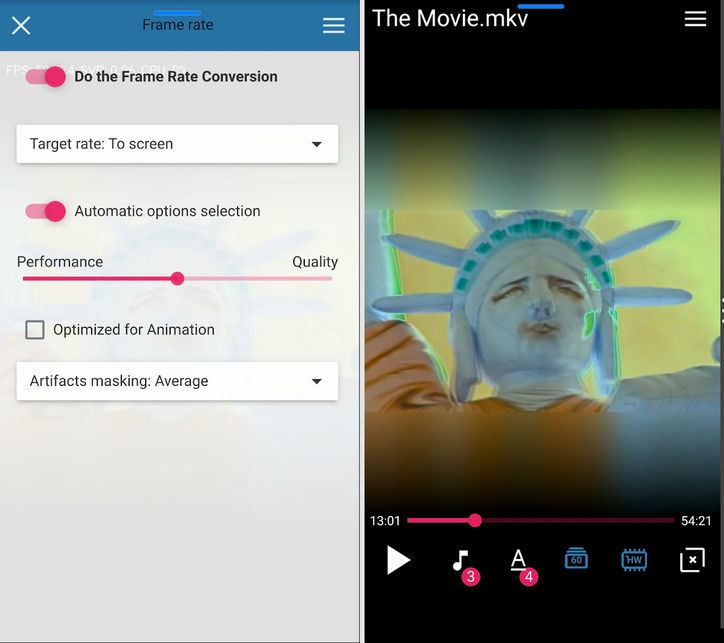724x643 pixels.
Task: Open the Target rate: To screen dropdown
Action: [x=177, y=144]
